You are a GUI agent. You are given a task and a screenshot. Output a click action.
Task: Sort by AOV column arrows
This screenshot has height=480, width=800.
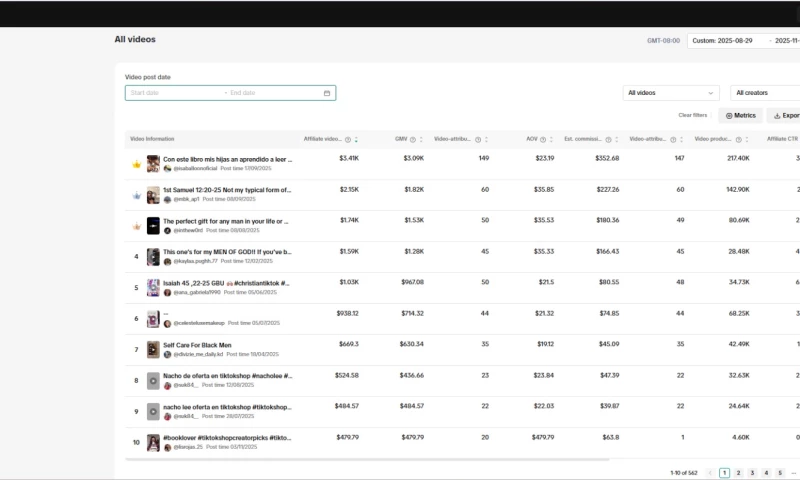551,140
